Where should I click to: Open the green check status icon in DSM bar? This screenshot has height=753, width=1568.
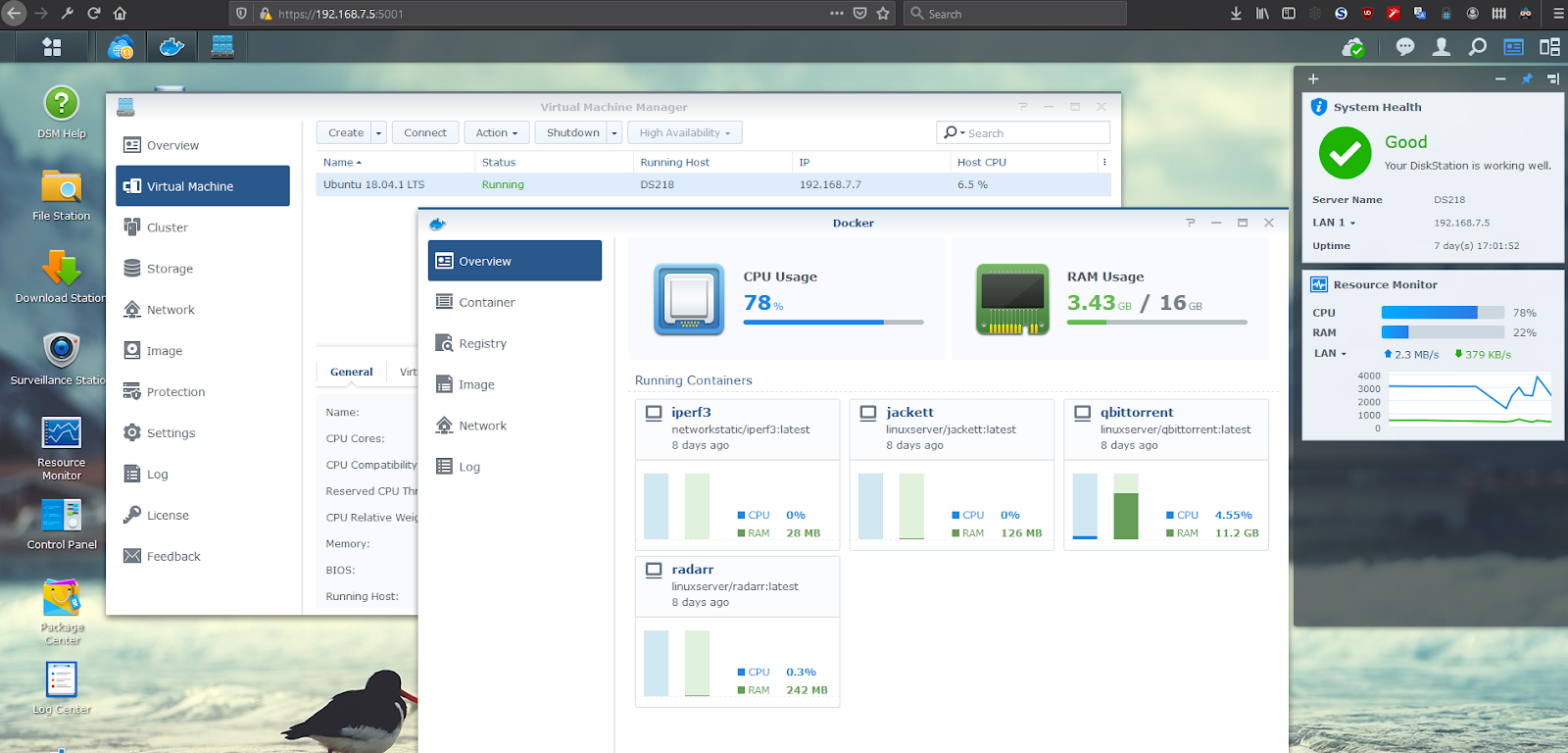pos(1353,47)
